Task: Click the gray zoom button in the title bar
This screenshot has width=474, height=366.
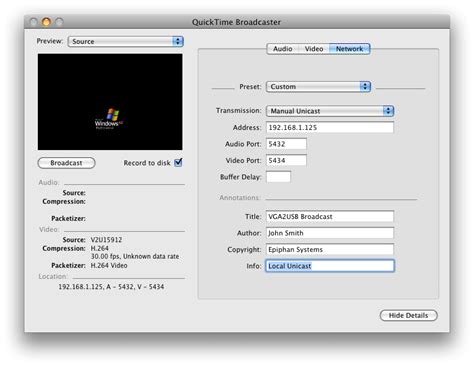Action: tap(59, 22)
